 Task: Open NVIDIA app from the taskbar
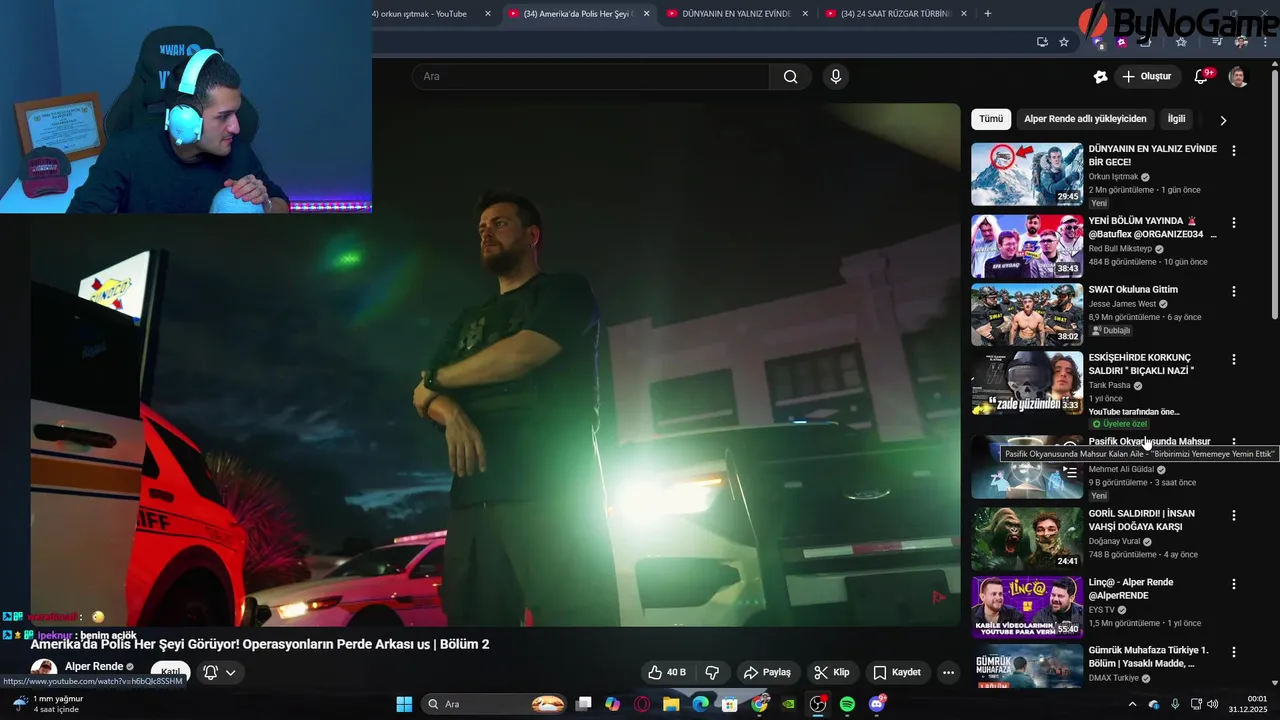(789, 704)
